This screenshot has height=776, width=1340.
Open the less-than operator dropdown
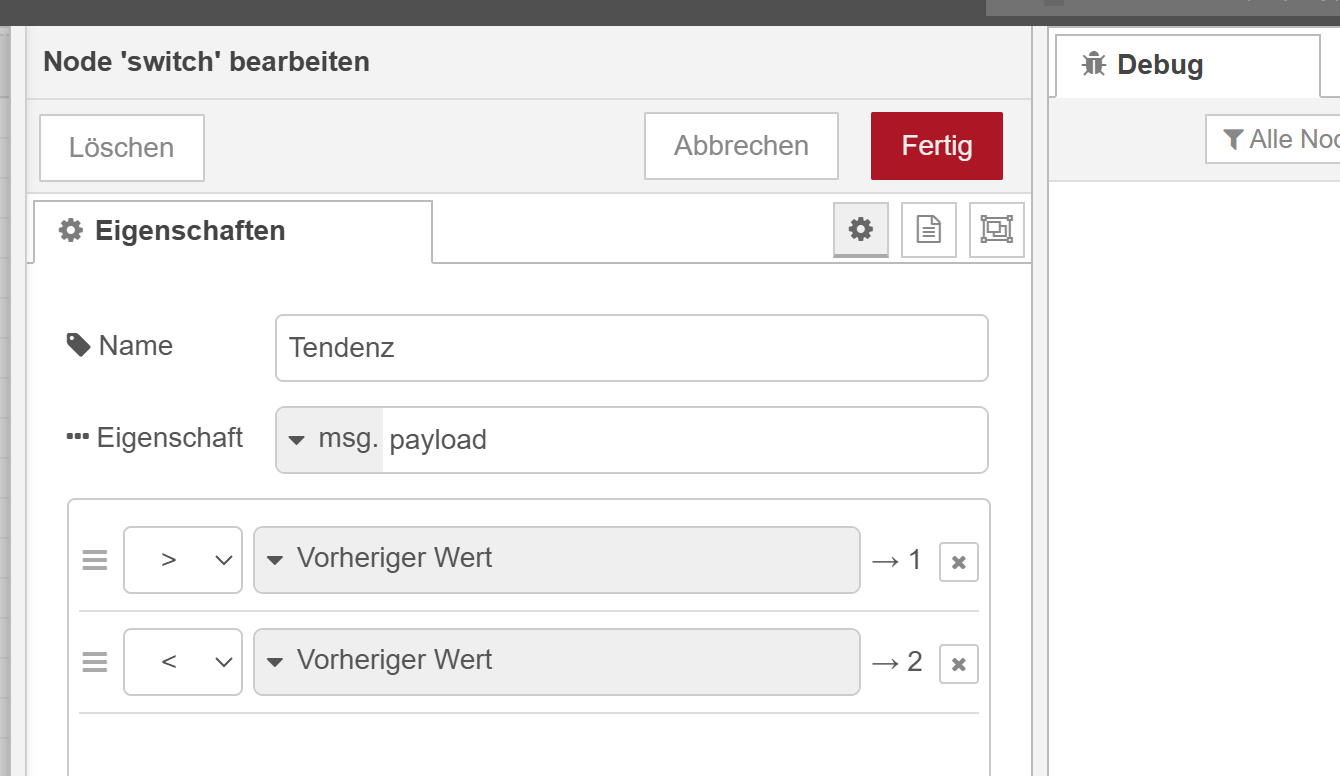183,662
